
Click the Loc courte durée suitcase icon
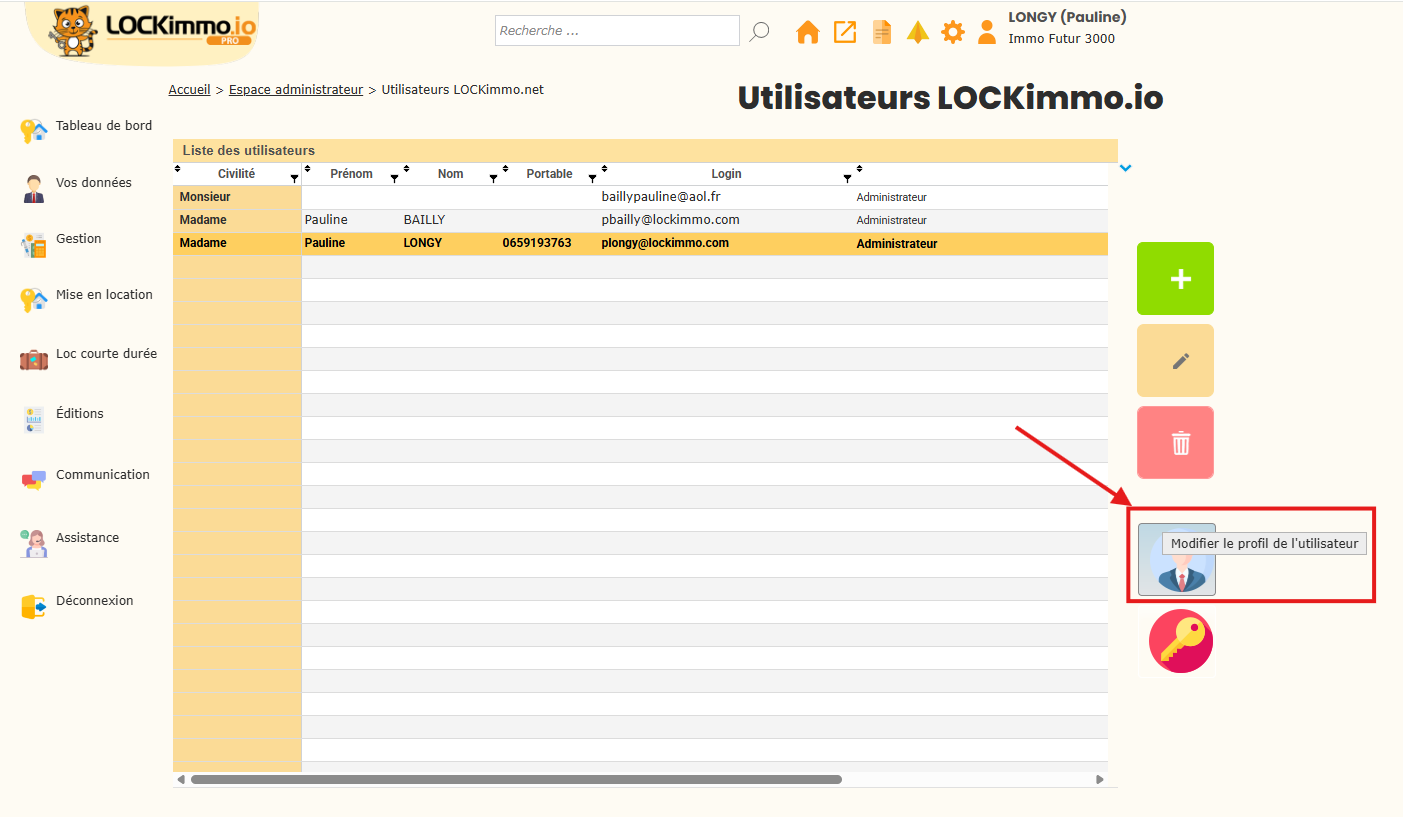(x=34, y=359)
